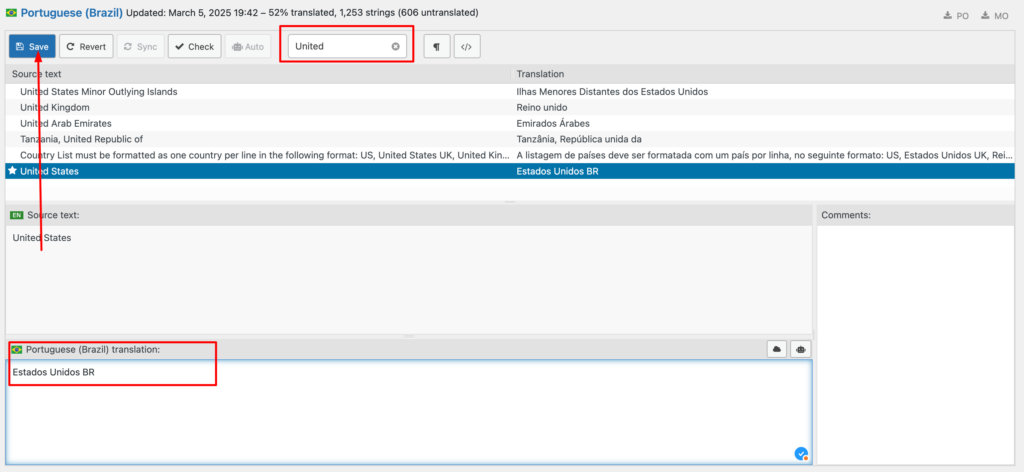Revert changes with the Revert button
The height and width of the screenshot is (472, 1024).
86,46
